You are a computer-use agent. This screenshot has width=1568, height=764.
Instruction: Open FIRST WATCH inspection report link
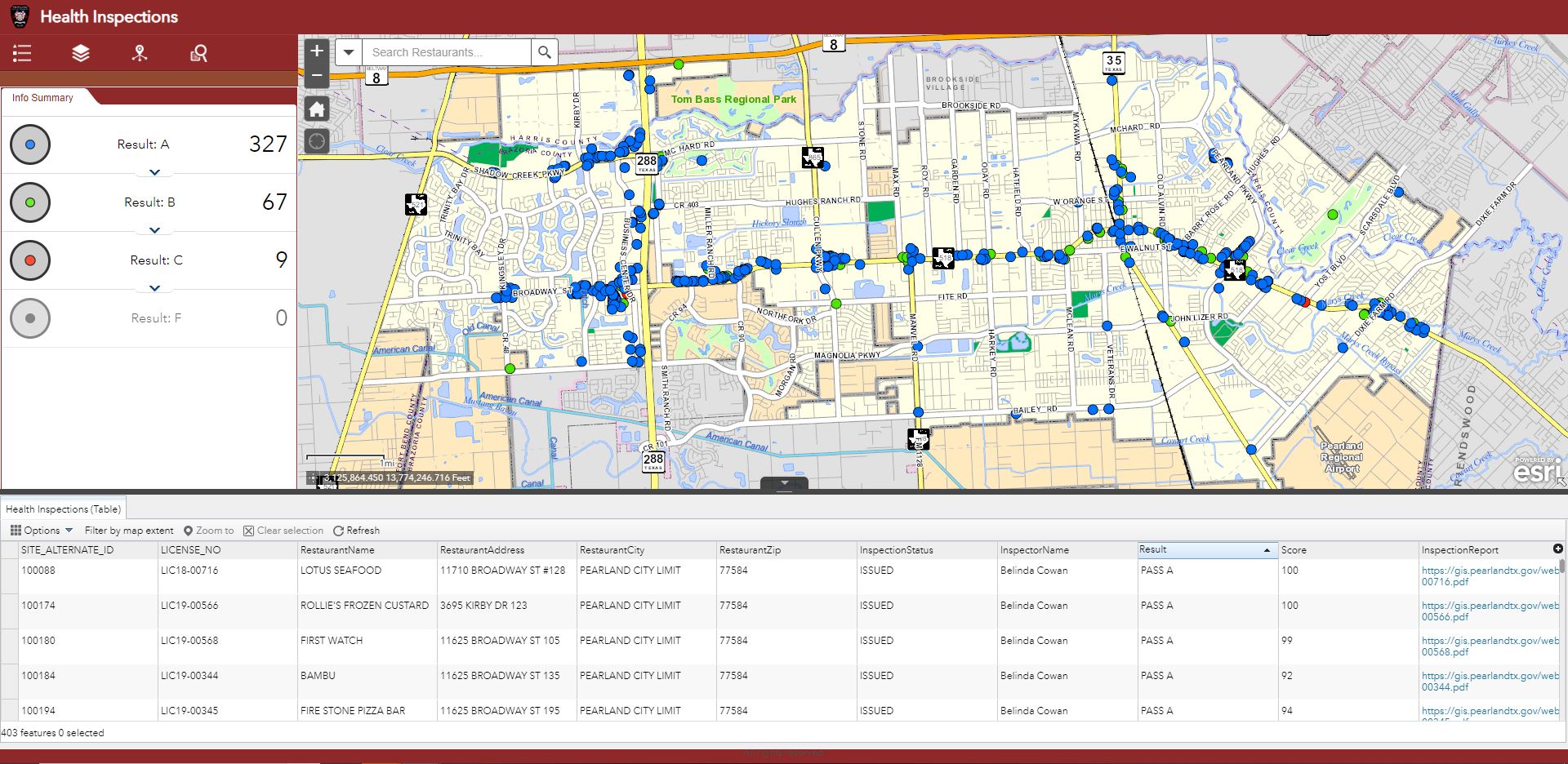tap(1490, 646)
